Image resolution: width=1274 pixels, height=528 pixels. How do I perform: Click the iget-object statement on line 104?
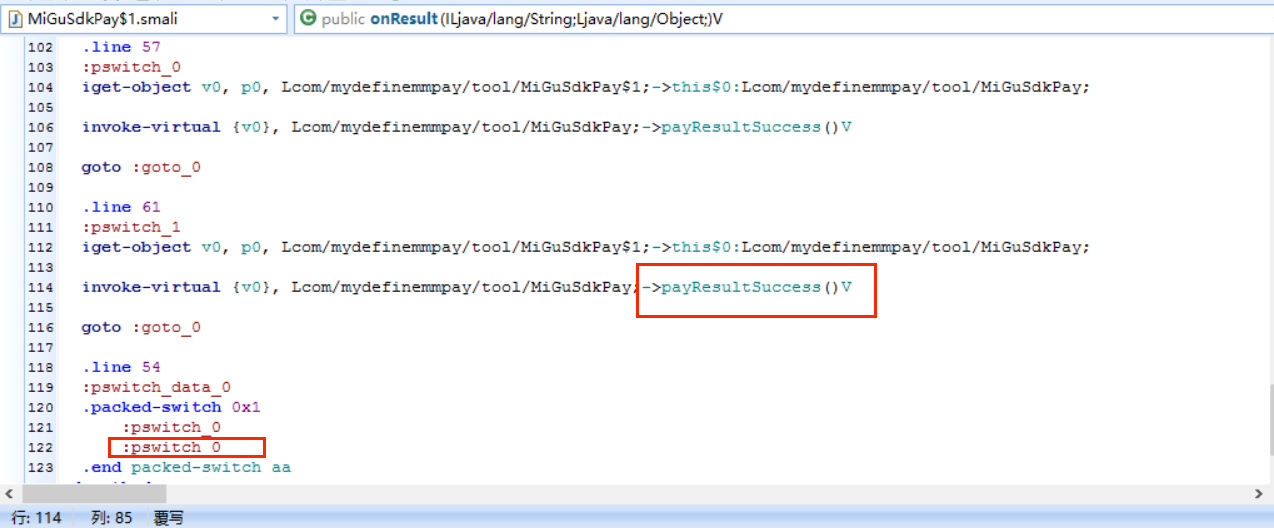click(586, 87)
